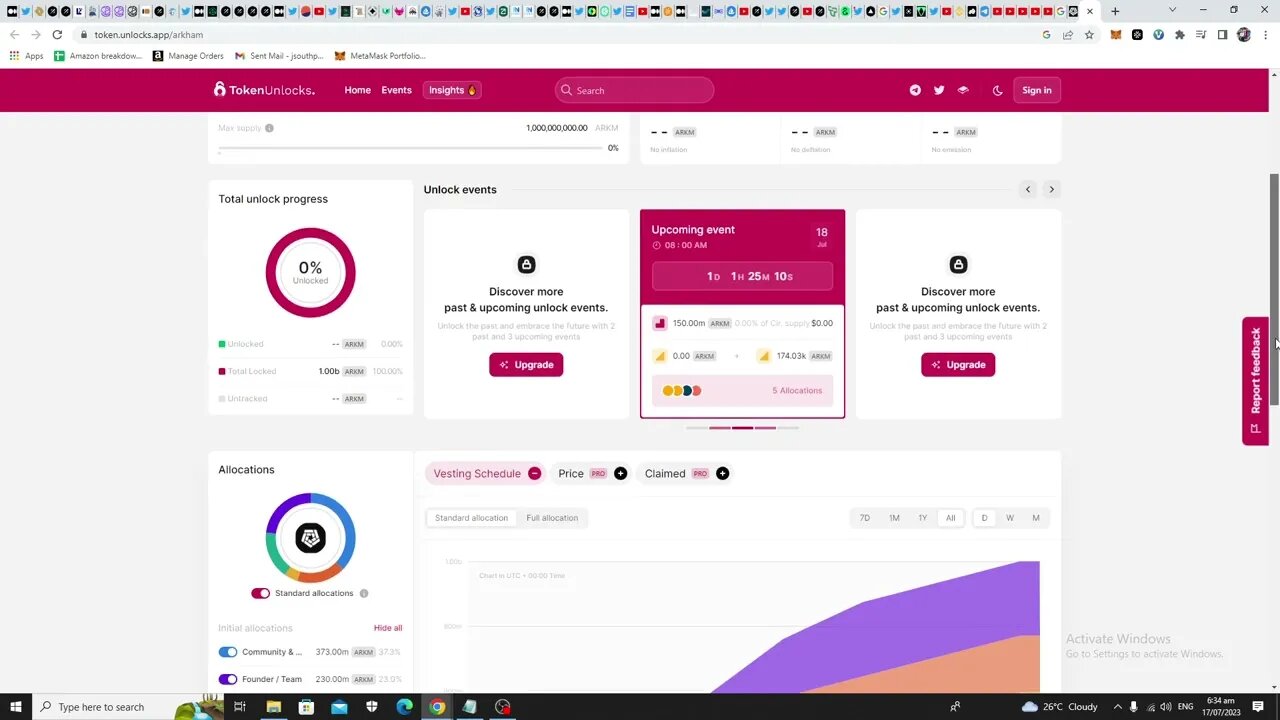1280x720 pixels.
Task: Reload the page in Chrome
Action: pyautogui.click(x=57, y=34)
